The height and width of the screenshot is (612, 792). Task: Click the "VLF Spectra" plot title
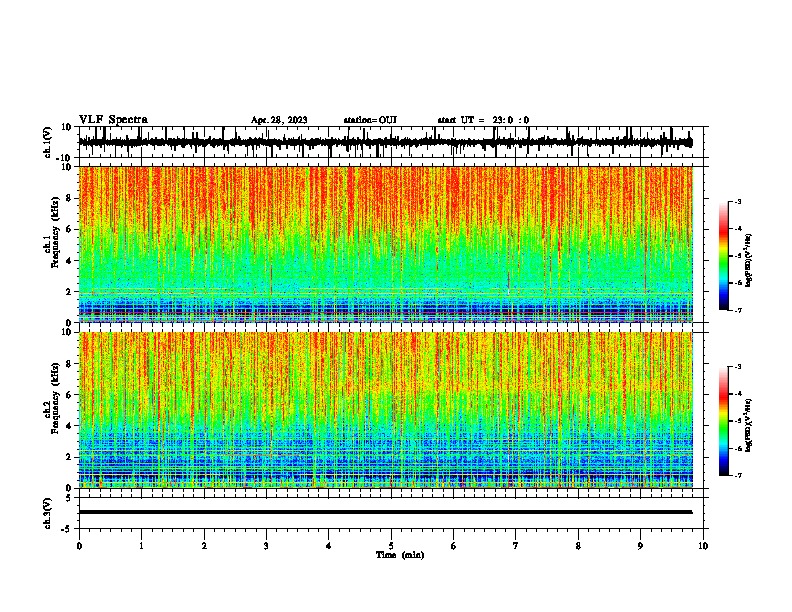[113, 120]
